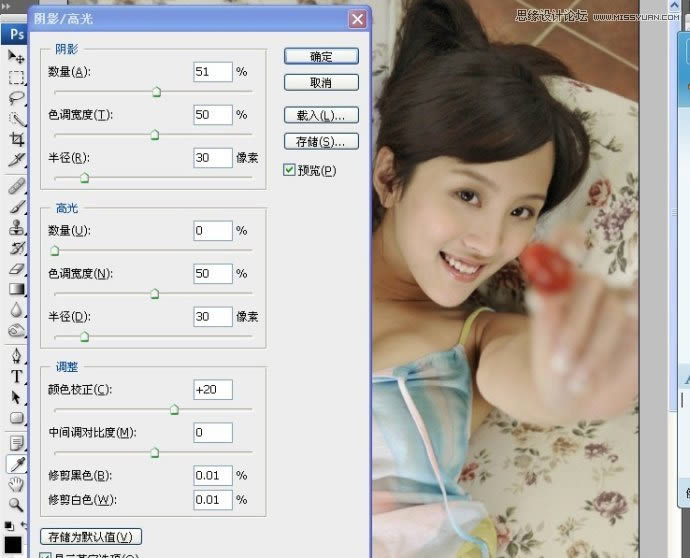Select the Shape tool
The width and height of the screenshot is (690, 558).
pos(16,418)
